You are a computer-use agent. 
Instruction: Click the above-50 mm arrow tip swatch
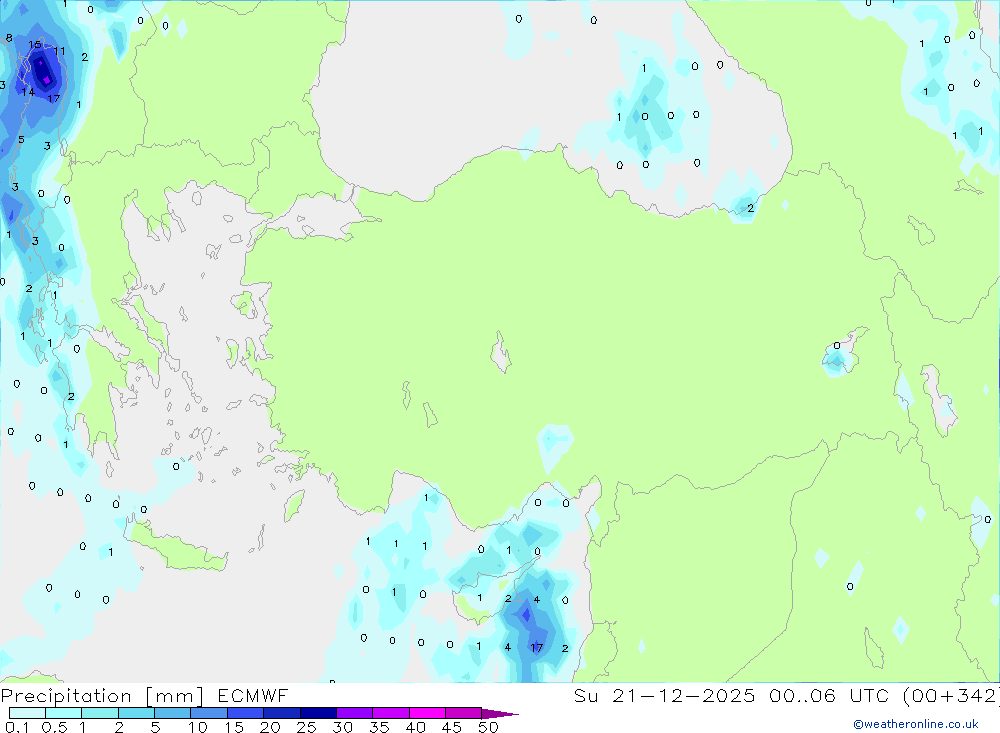499,714
